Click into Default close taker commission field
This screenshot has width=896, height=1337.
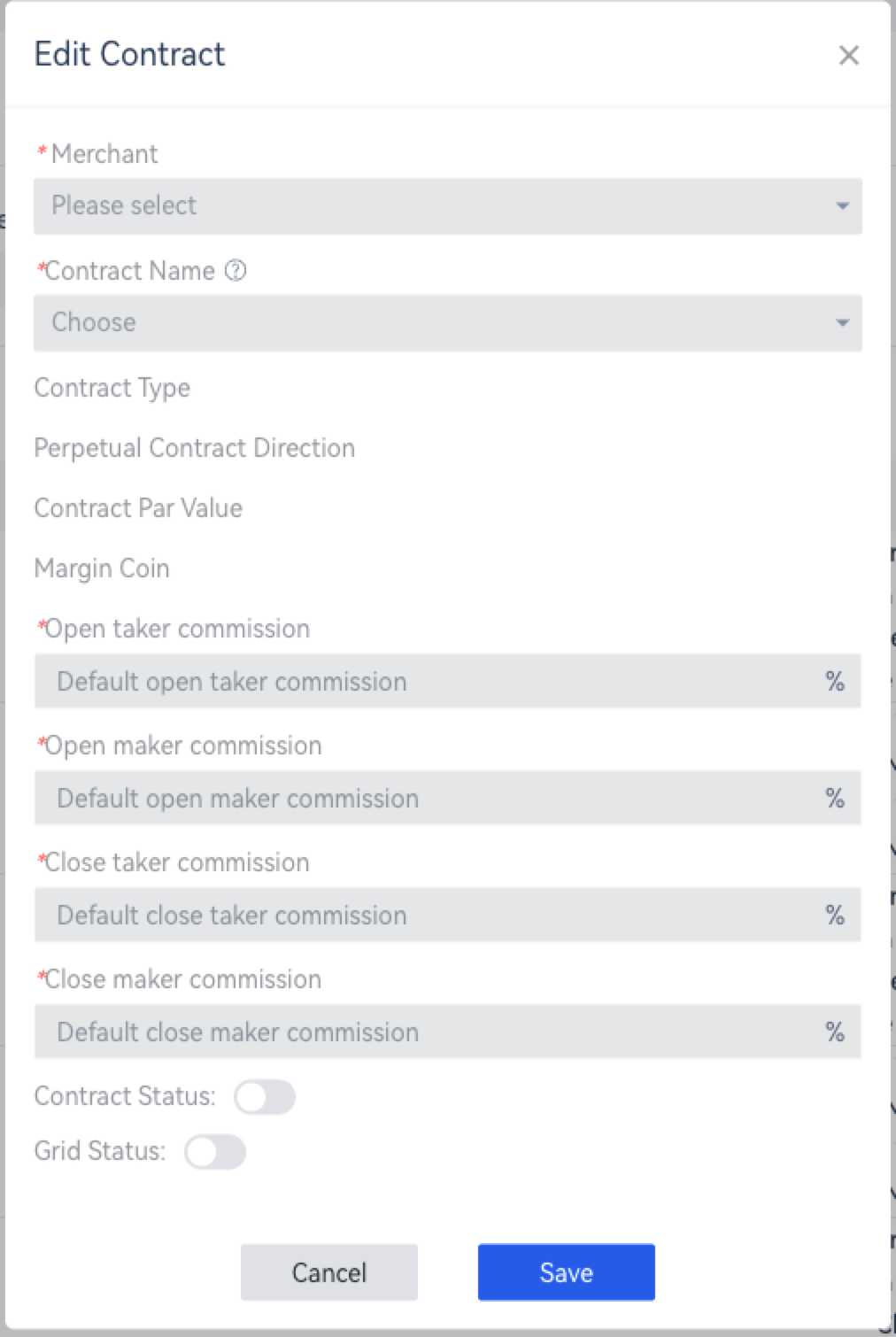click(448, 915)
